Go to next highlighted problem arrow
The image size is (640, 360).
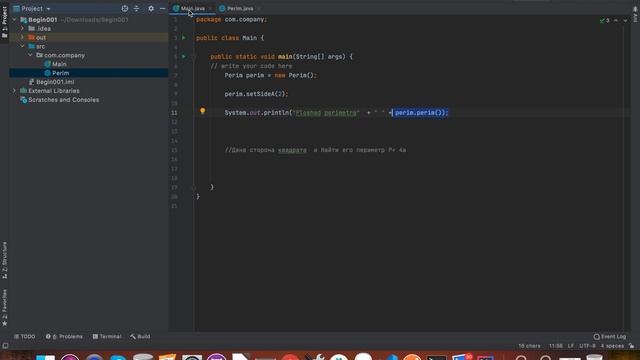pos(625,20)
